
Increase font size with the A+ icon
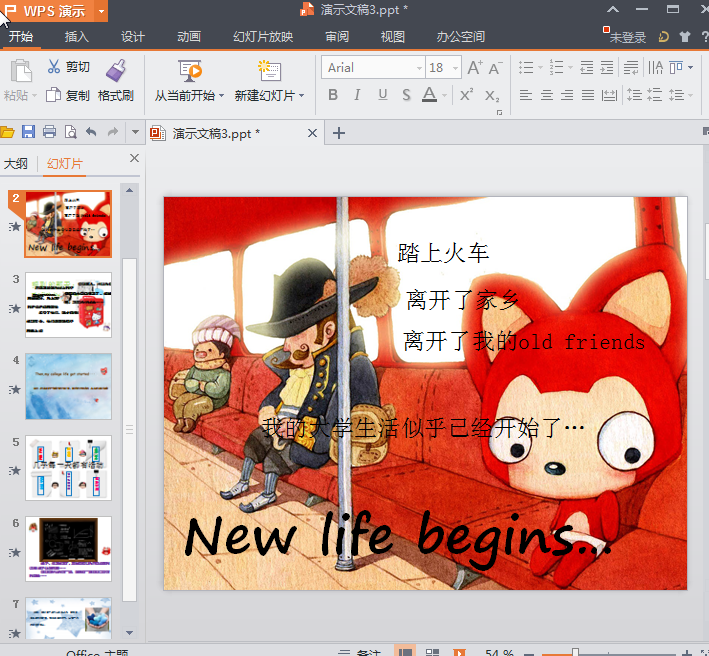pyautogui.click(x=475, y=68)
